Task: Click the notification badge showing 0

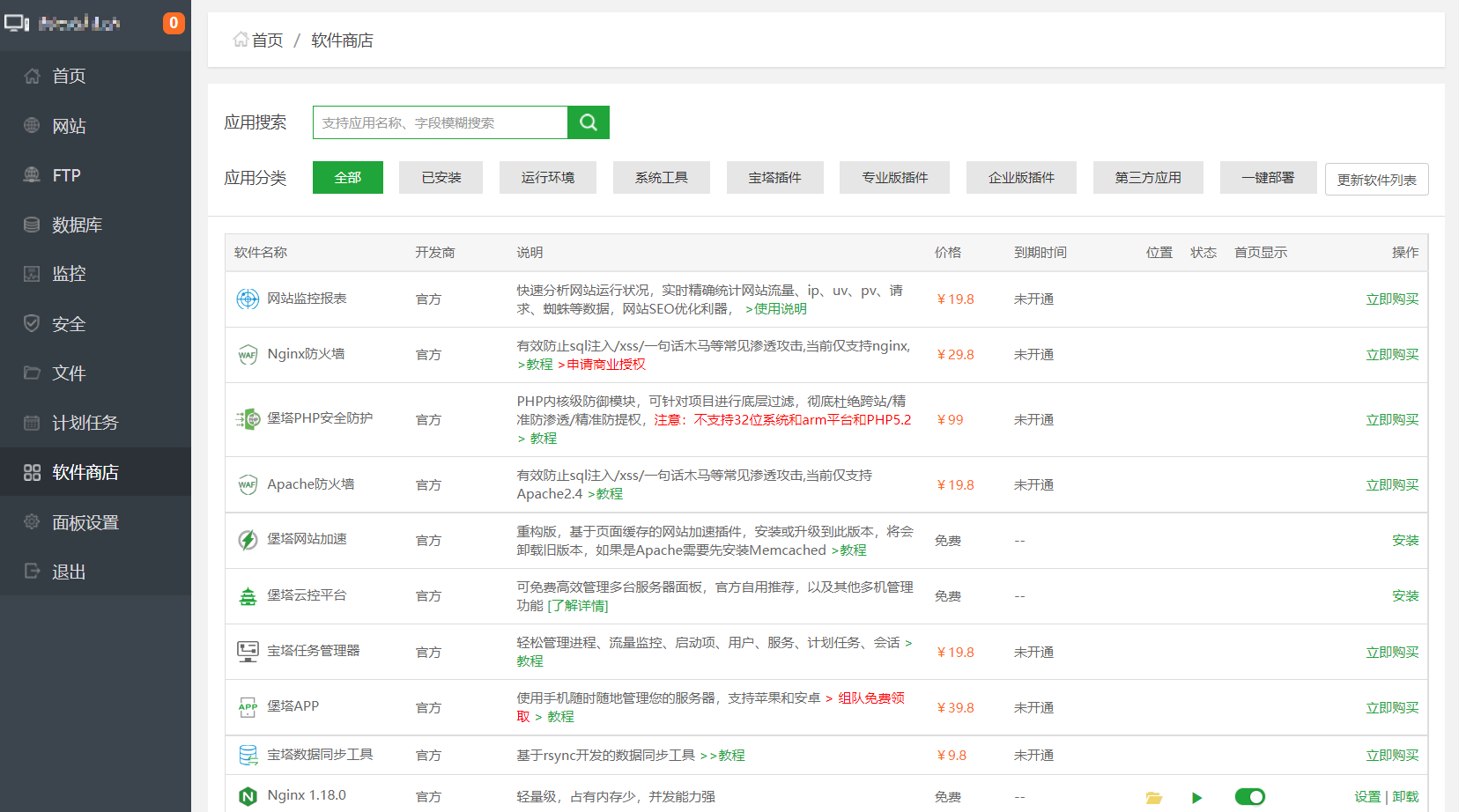Action: click(174, 23)
